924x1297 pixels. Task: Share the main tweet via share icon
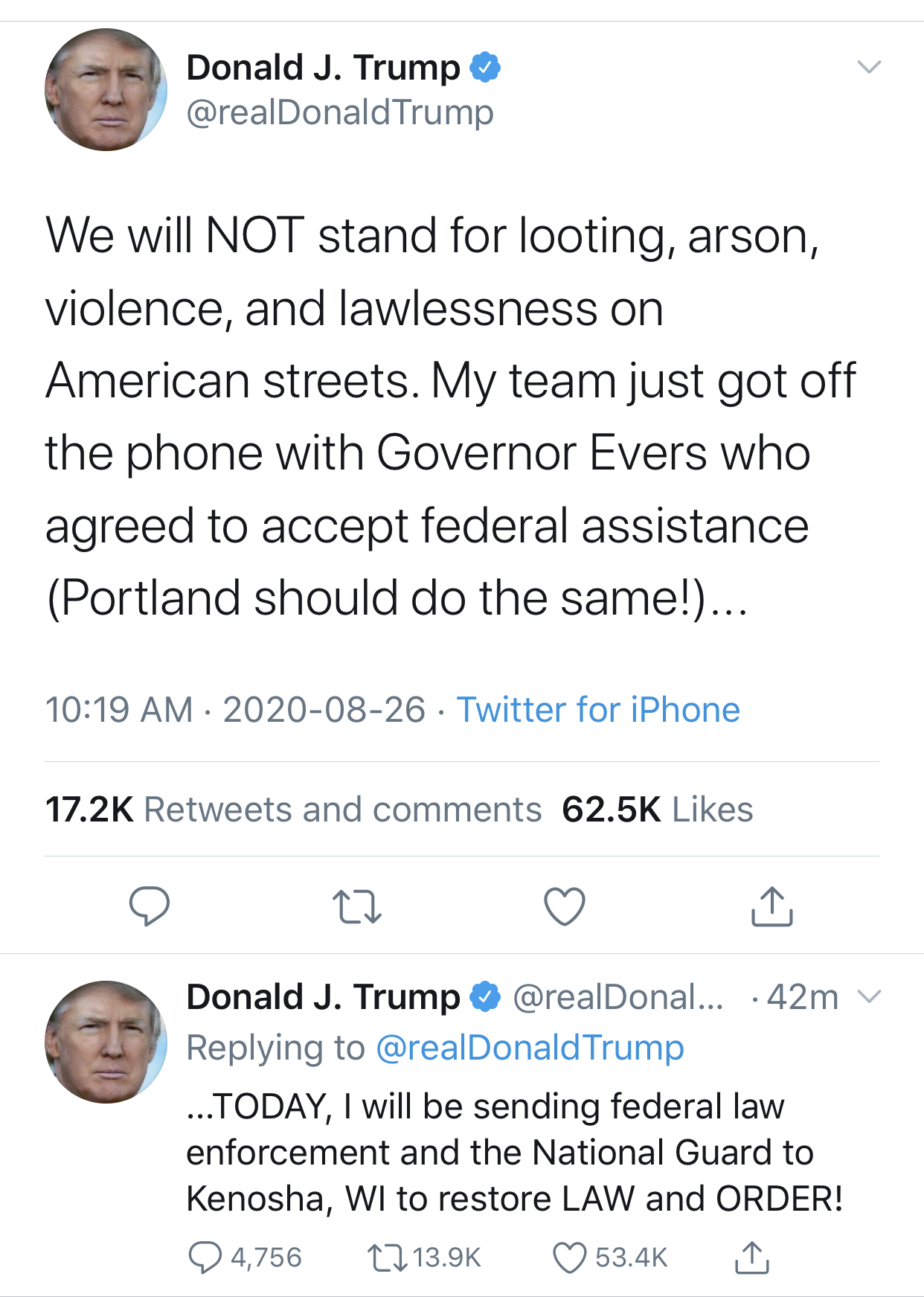(771, 906)
